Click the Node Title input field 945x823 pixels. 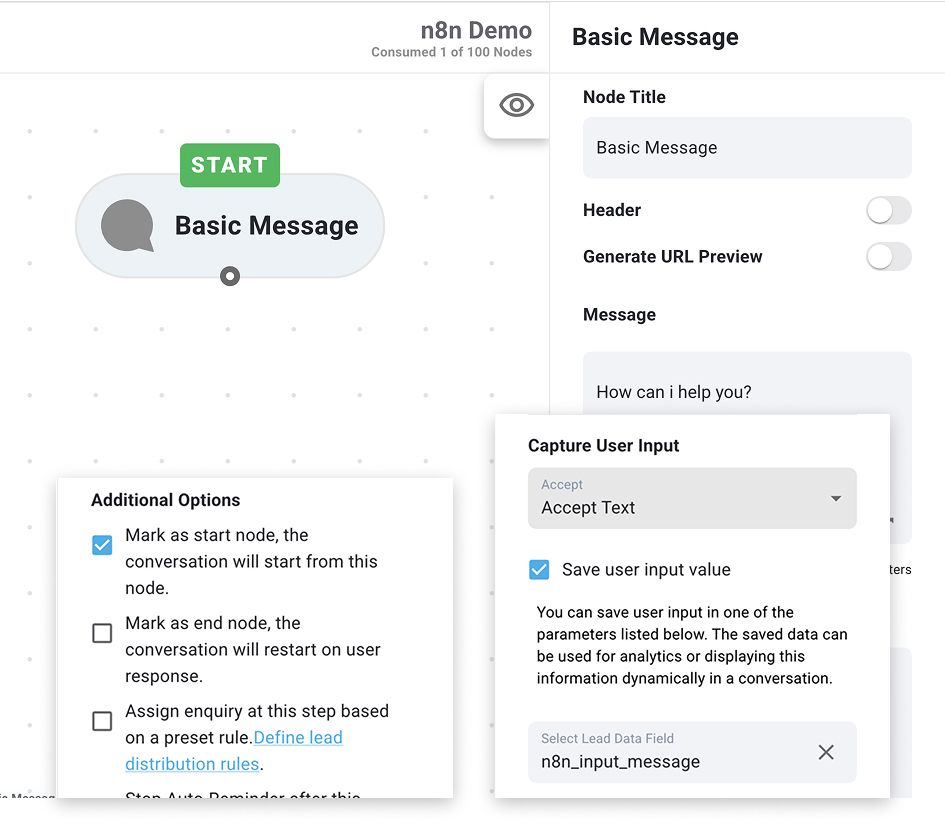tap(747, 147)
